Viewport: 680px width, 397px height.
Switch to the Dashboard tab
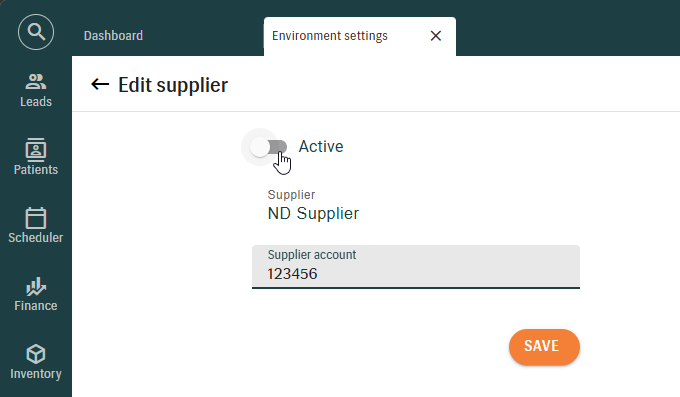tap(113, 36)
